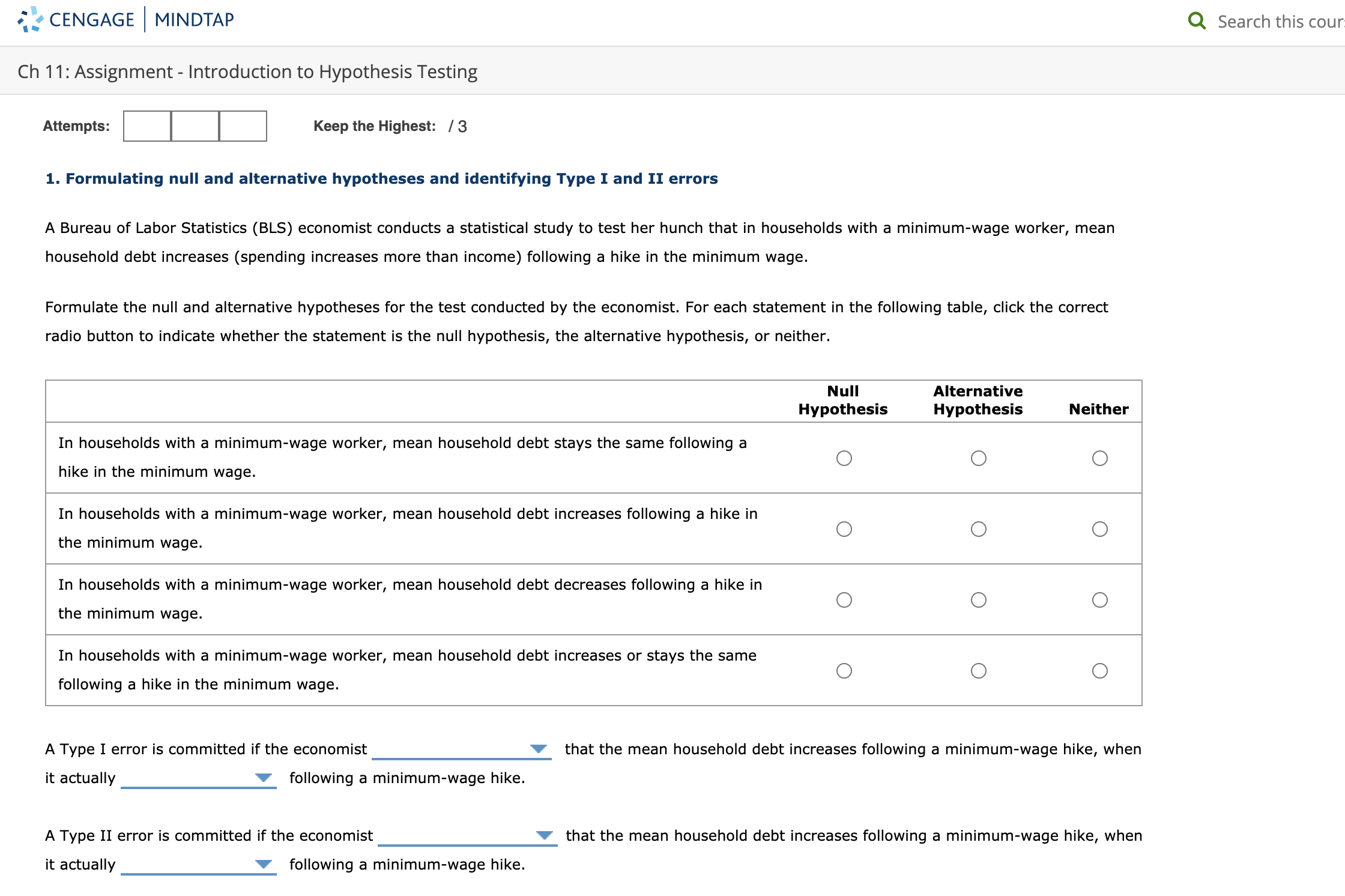Click the Search this course field

pos(1279,22)
